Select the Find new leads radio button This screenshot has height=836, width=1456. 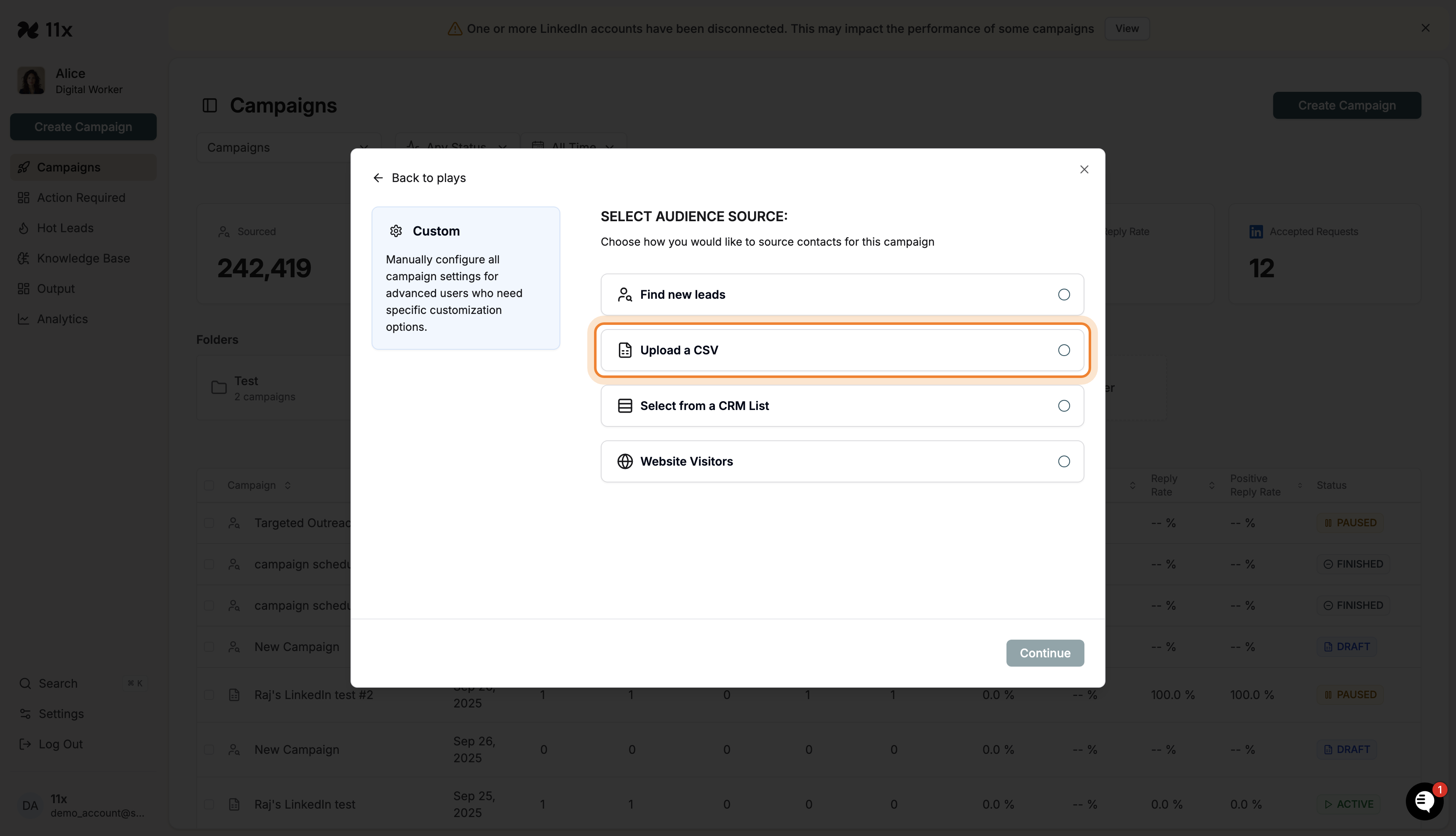pyautogui.click(x=1063, y=295)
